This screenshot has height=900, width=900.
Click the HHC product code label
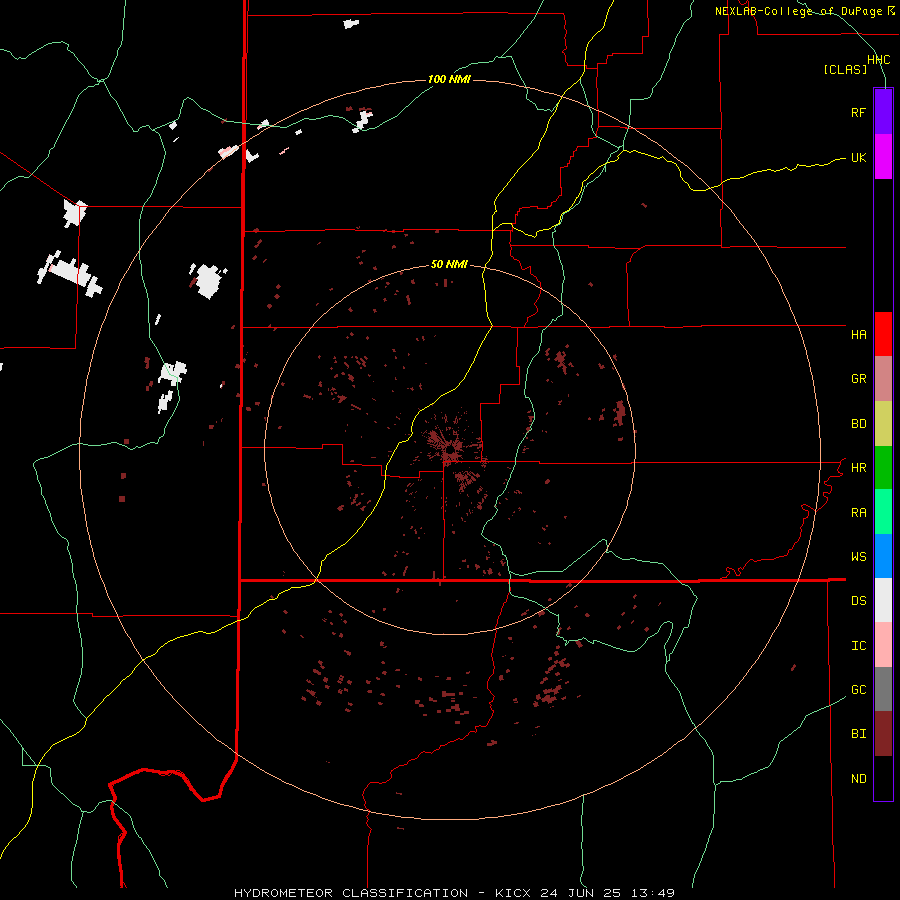[878, 60]
